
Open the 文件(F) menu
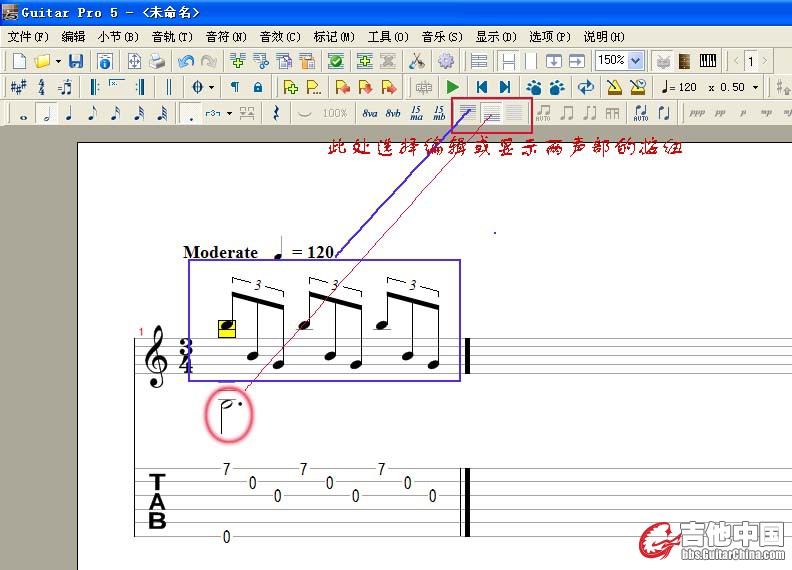point(27,37)
